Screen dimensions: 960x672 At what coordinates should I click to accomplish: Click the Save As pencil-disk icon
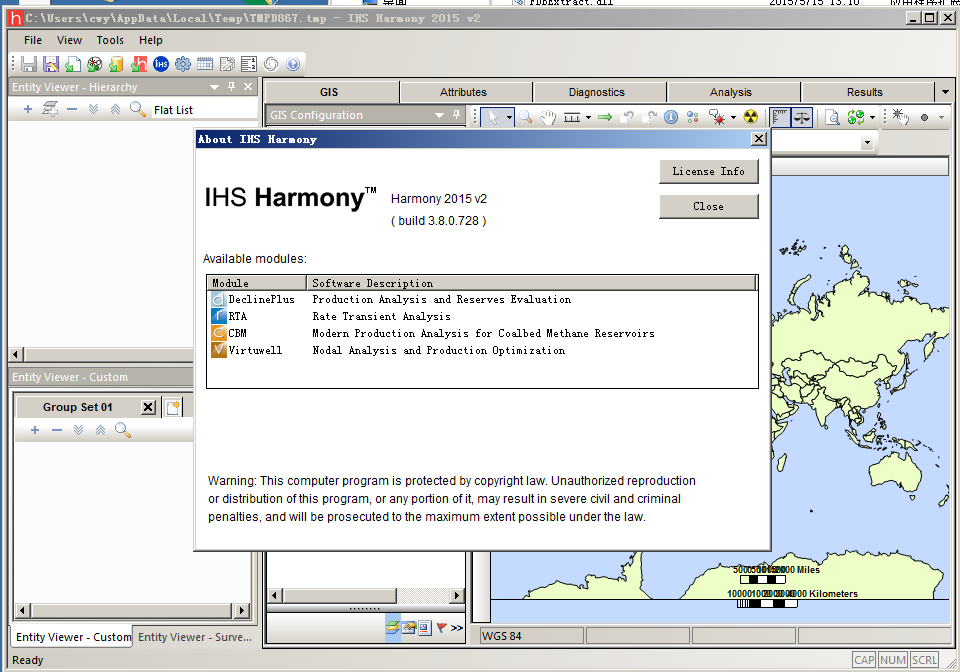[51, 64]
